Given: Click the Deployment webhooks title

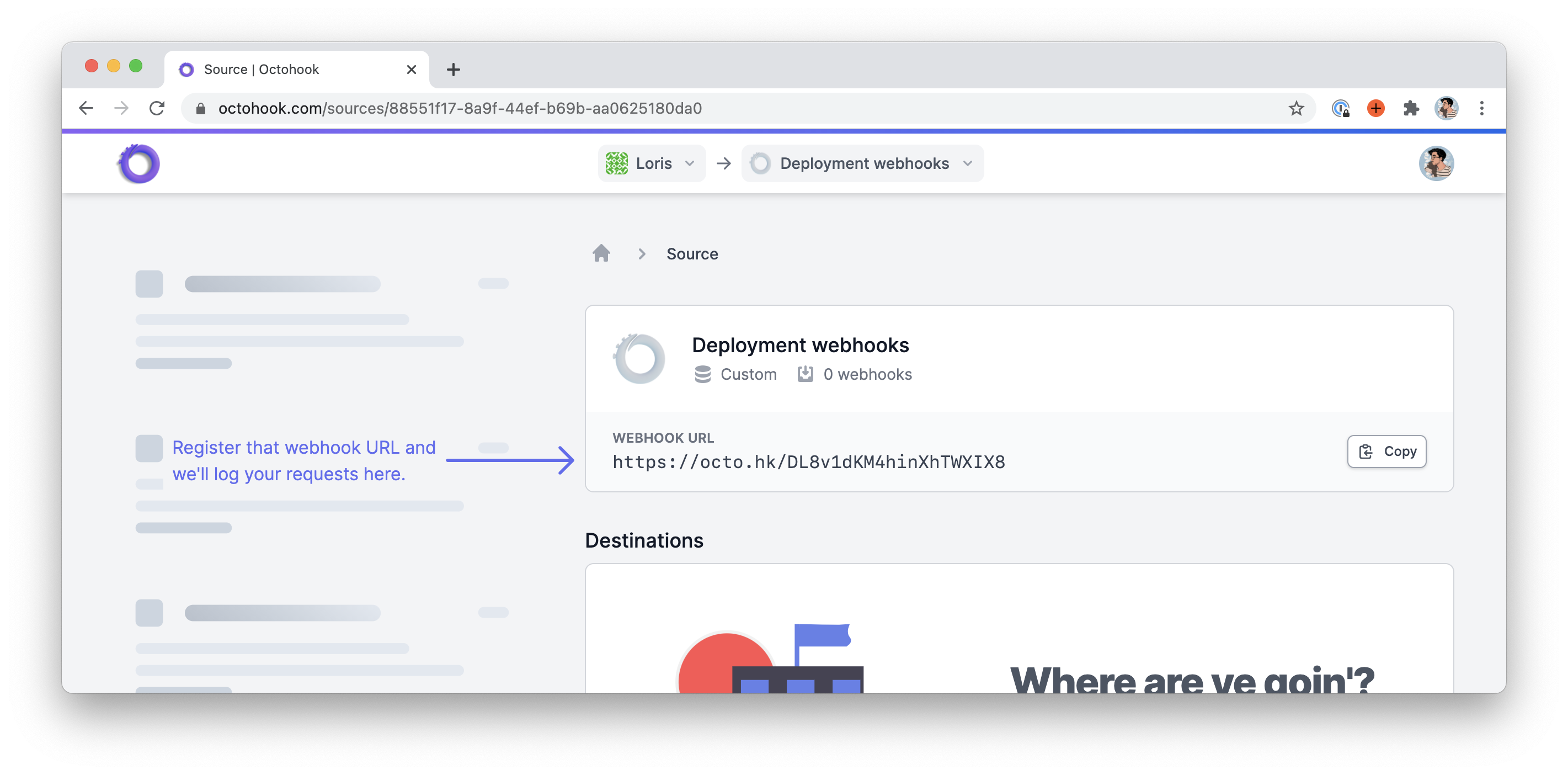Looking at the screenshot, I should [x=800, y=344].
